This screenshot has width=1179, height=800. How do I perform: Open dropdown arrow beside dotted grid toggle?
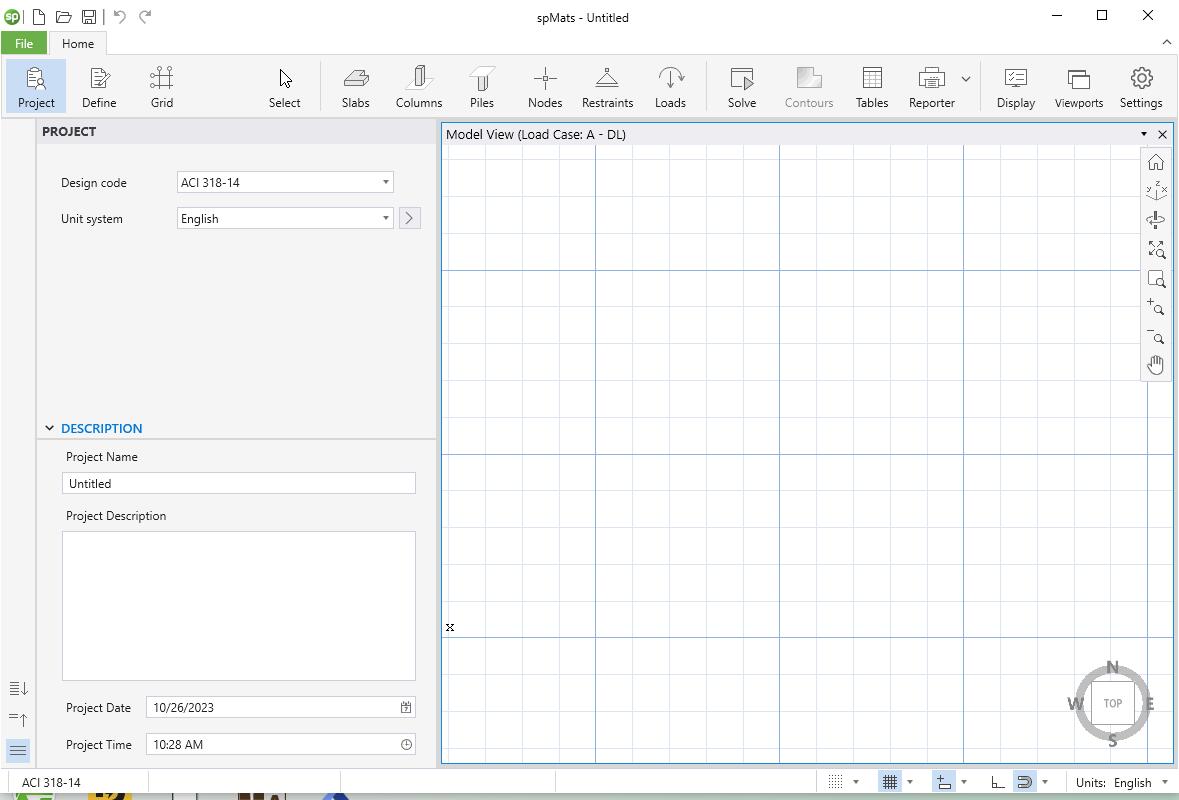[x=856, y=782]
